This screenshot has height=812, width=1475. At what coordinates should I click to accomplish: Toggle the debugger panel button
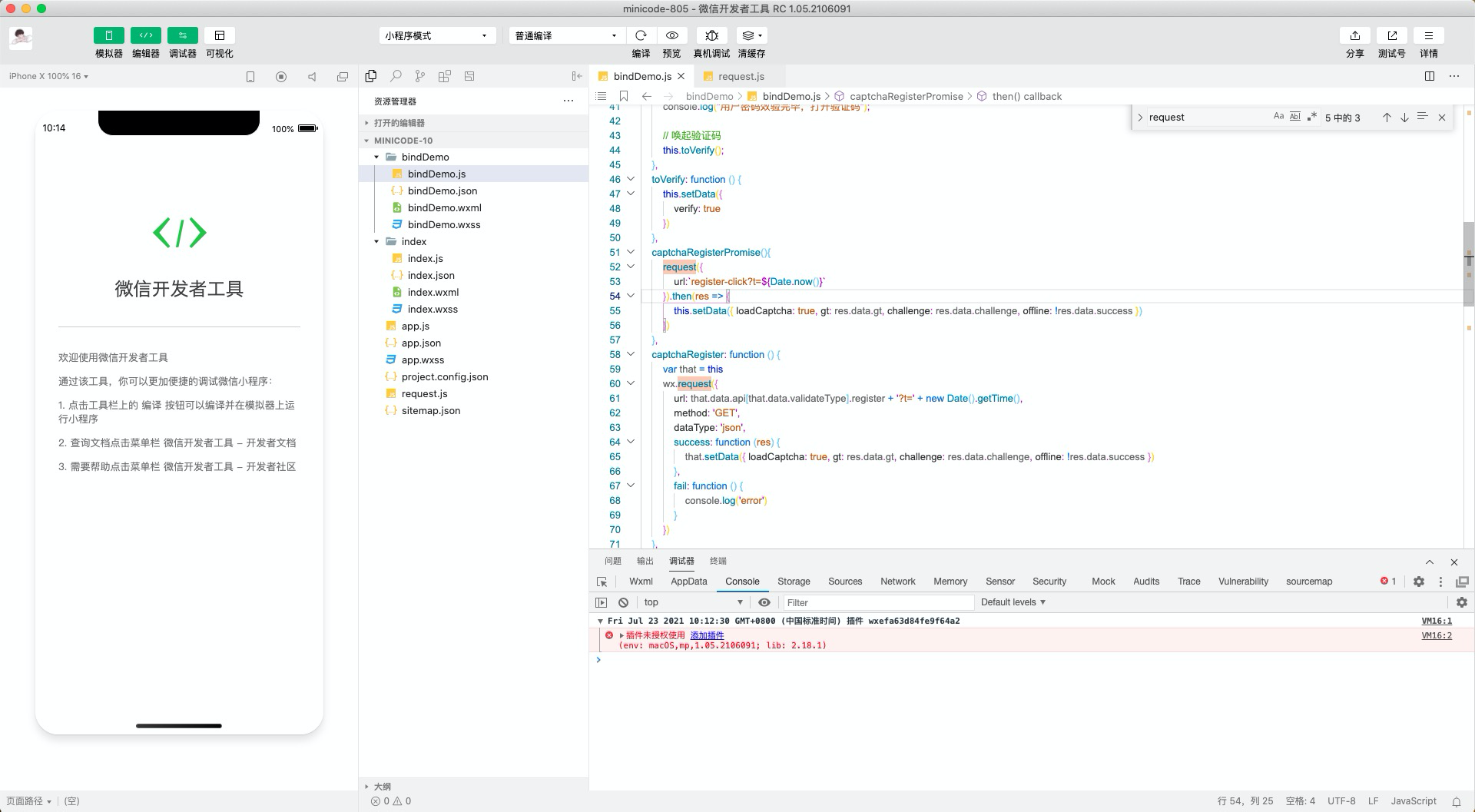pos(182,35)
